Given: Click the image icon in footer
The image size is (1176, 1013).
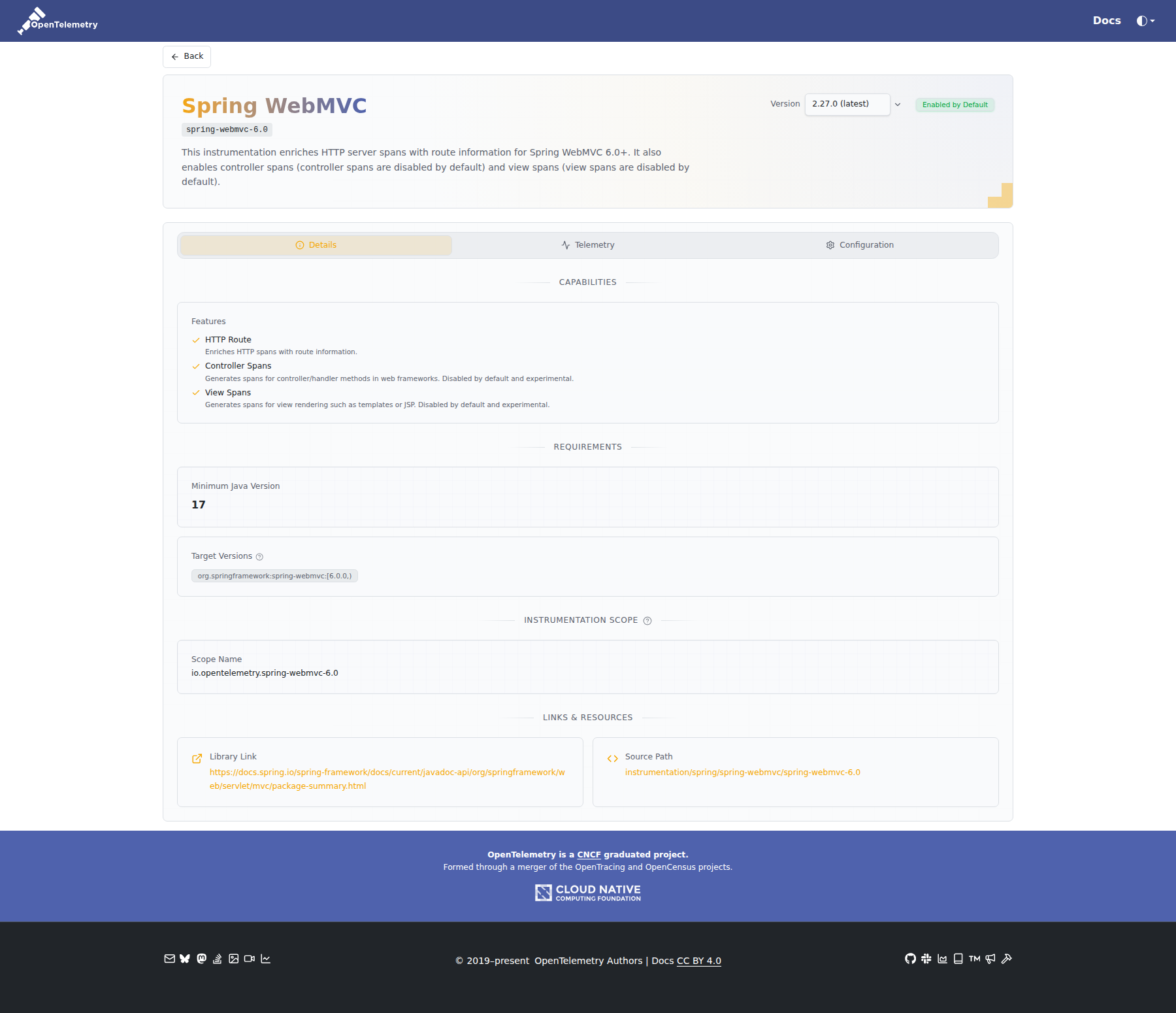Looking at the screenshot, I should coord(233,959).
